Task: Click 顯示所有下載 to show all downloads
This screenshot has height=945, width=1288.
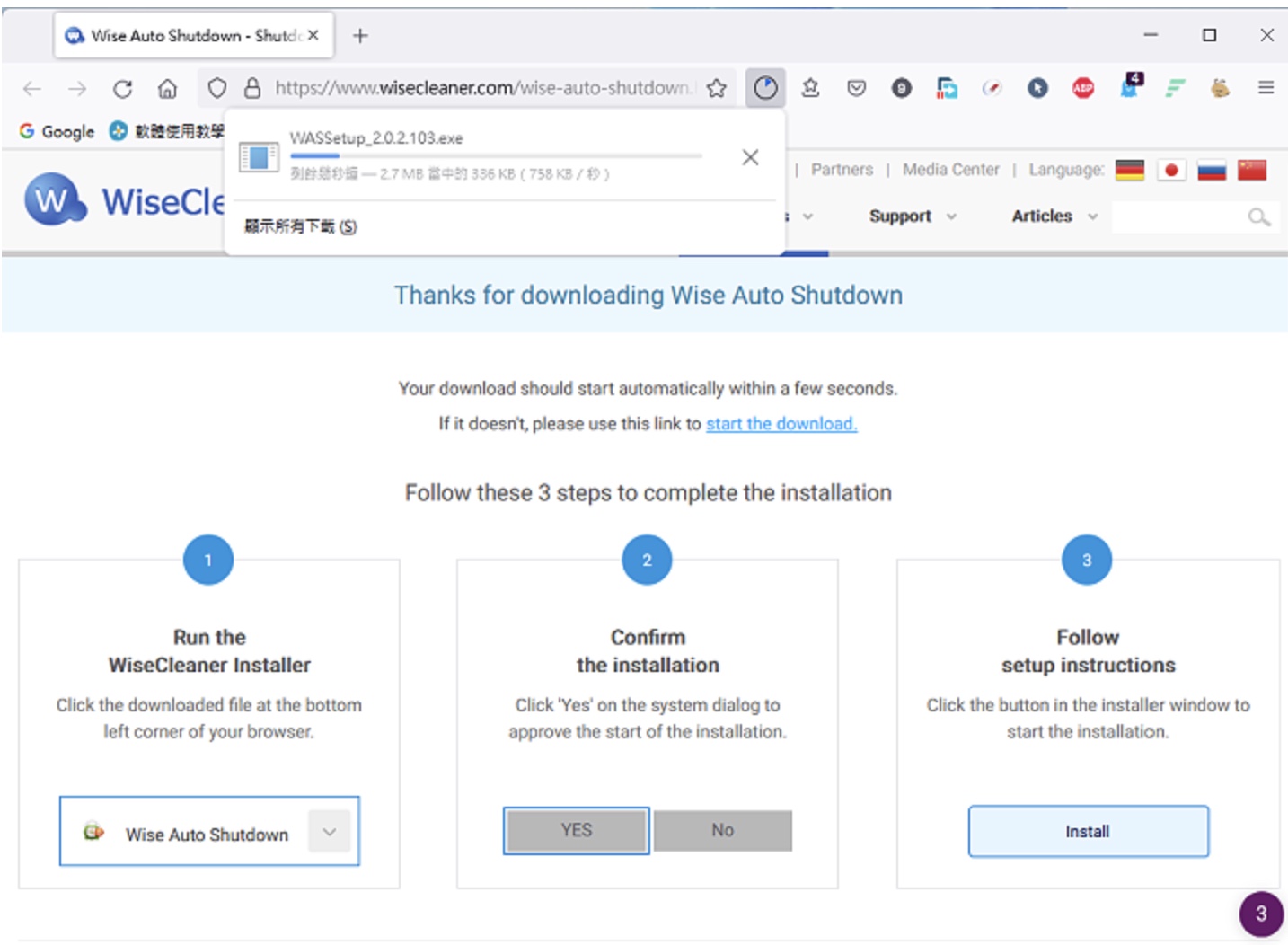Action: [300, 226]
